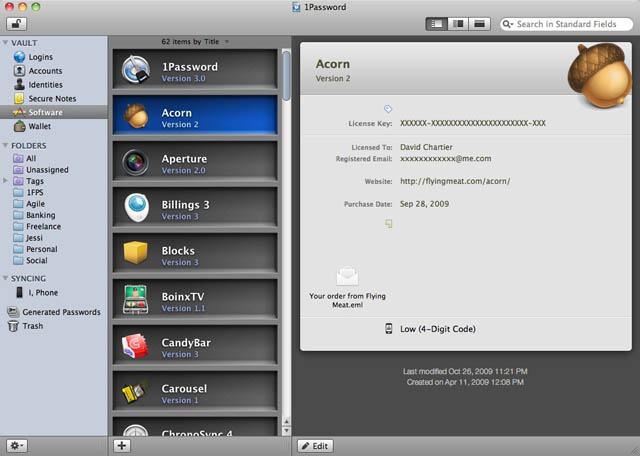Open Generated Passwords icon

13,312
